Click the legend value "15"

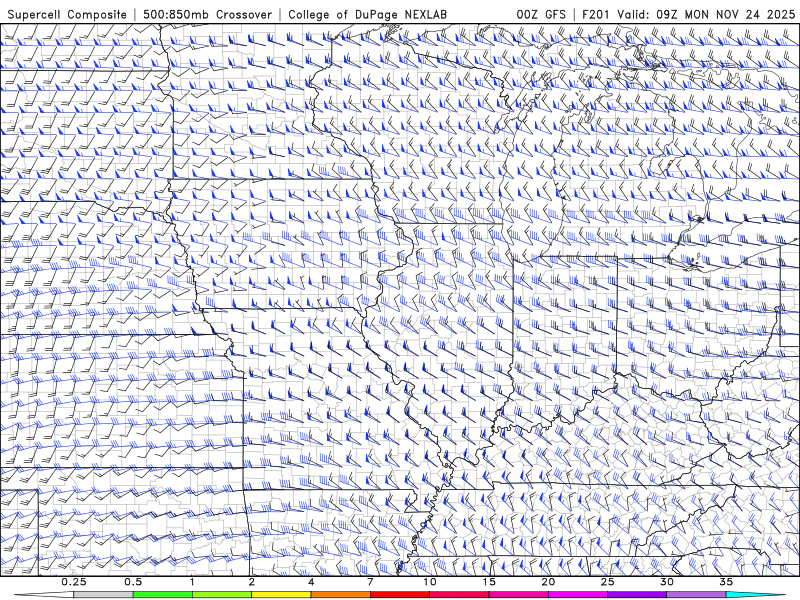[489, 582]
